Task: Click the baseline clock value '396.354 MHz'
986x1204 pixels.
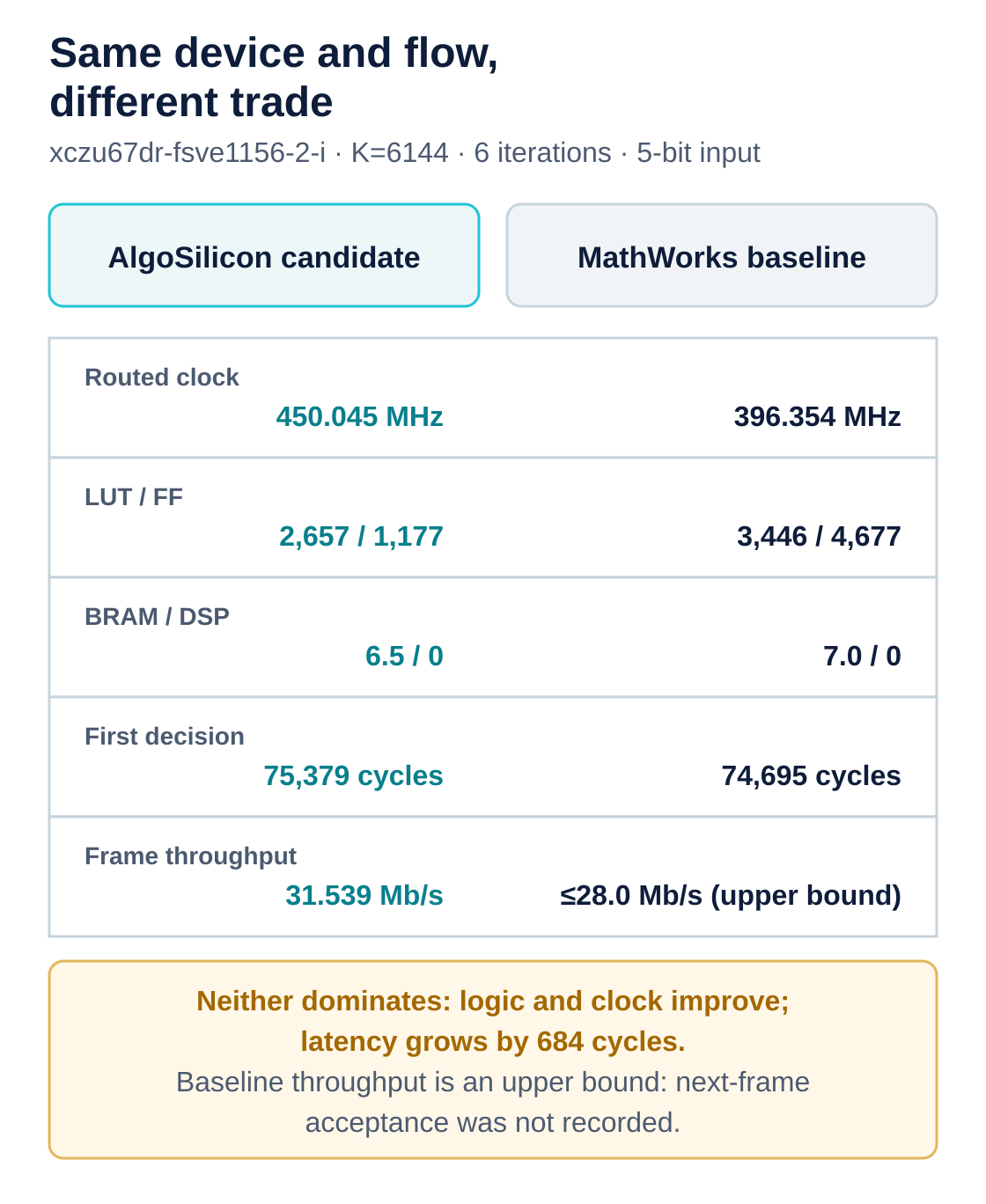Action: (817, 416)
